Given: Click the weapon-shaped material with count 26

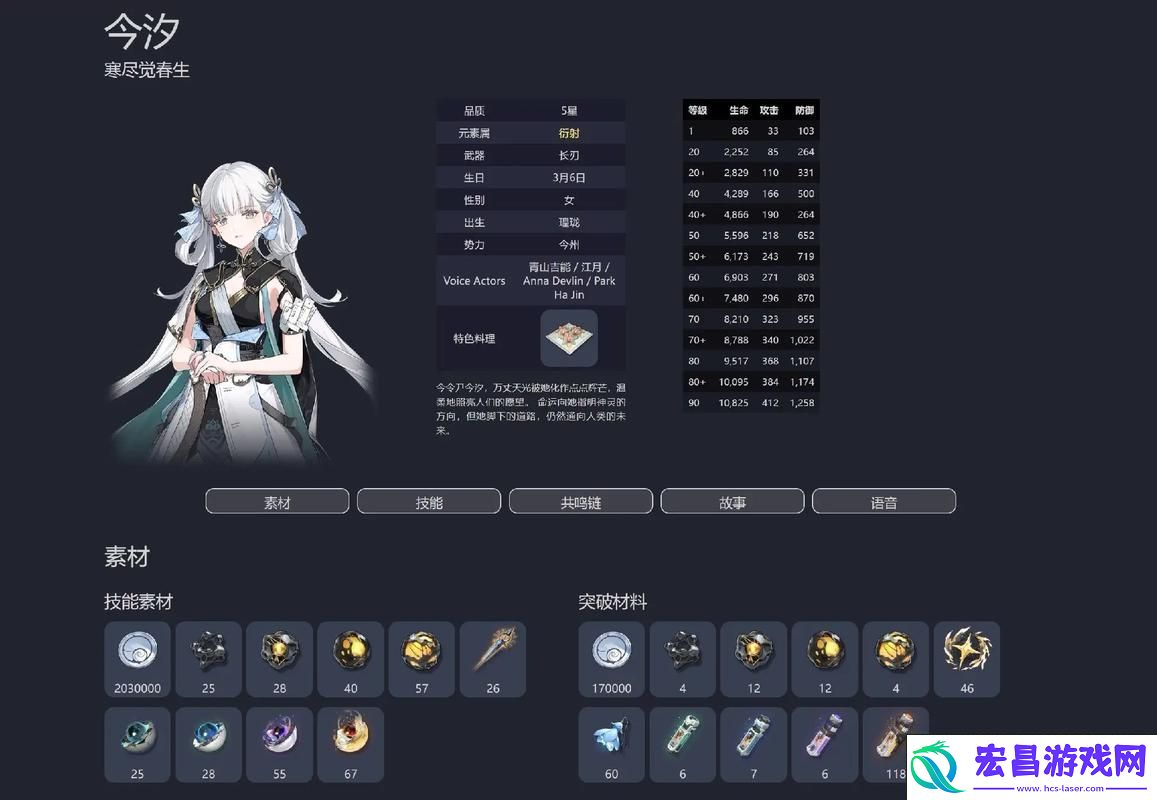Looking at the screenshot, I should pos(493,659).
